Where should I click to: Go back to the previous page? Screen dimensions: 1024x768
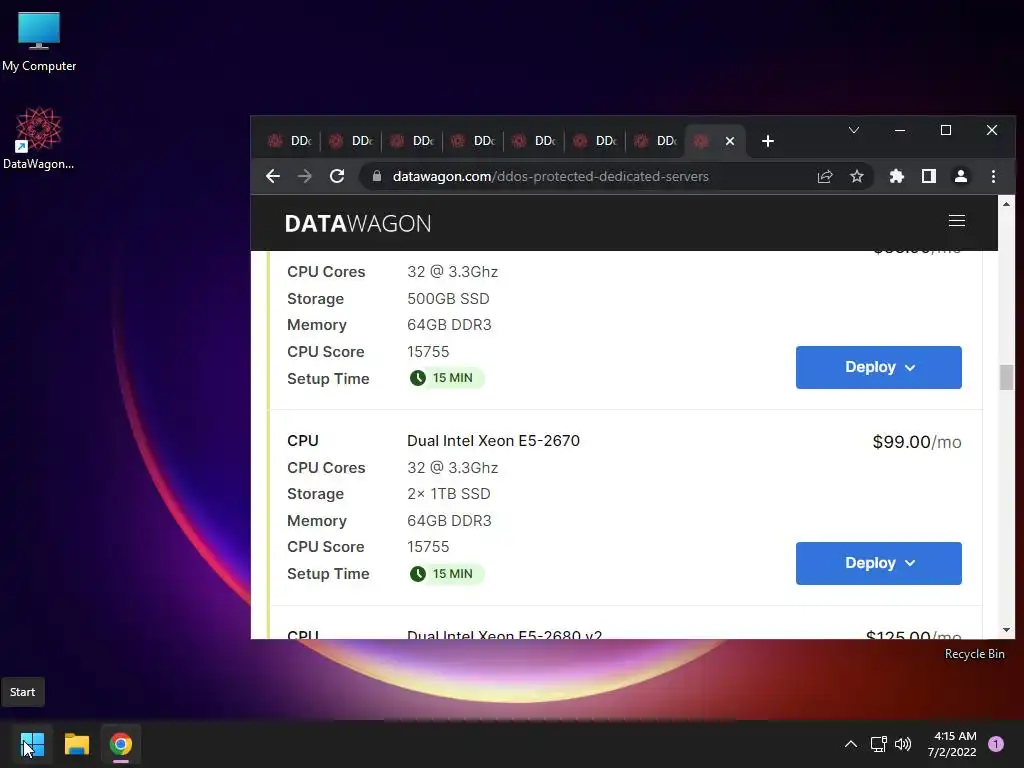pyautogui.click(x=273, y=176)
